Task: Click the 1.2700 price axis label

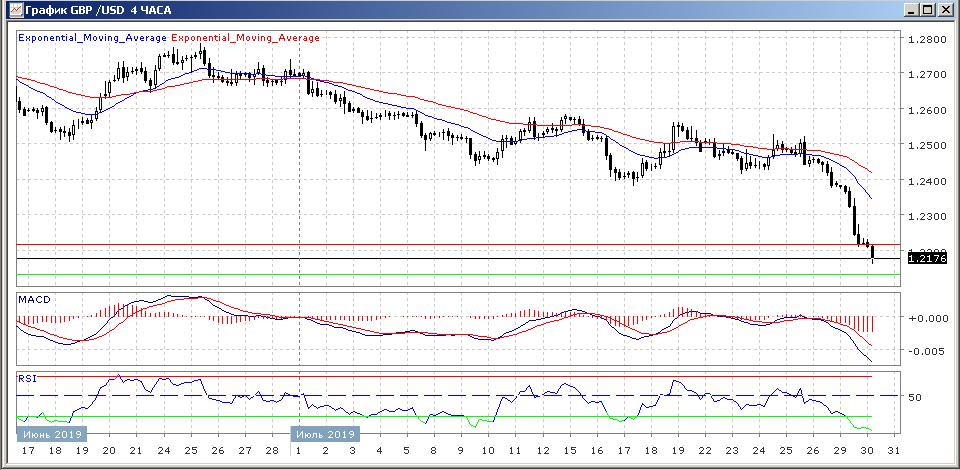Action: click(927, 75)
